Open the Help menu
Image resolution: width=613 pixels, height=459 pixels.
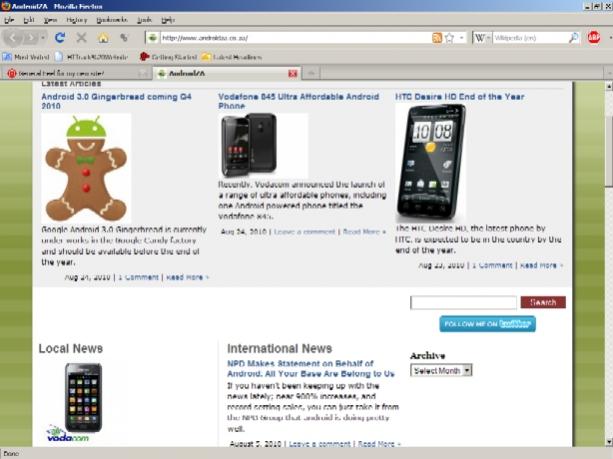point(168,20)
